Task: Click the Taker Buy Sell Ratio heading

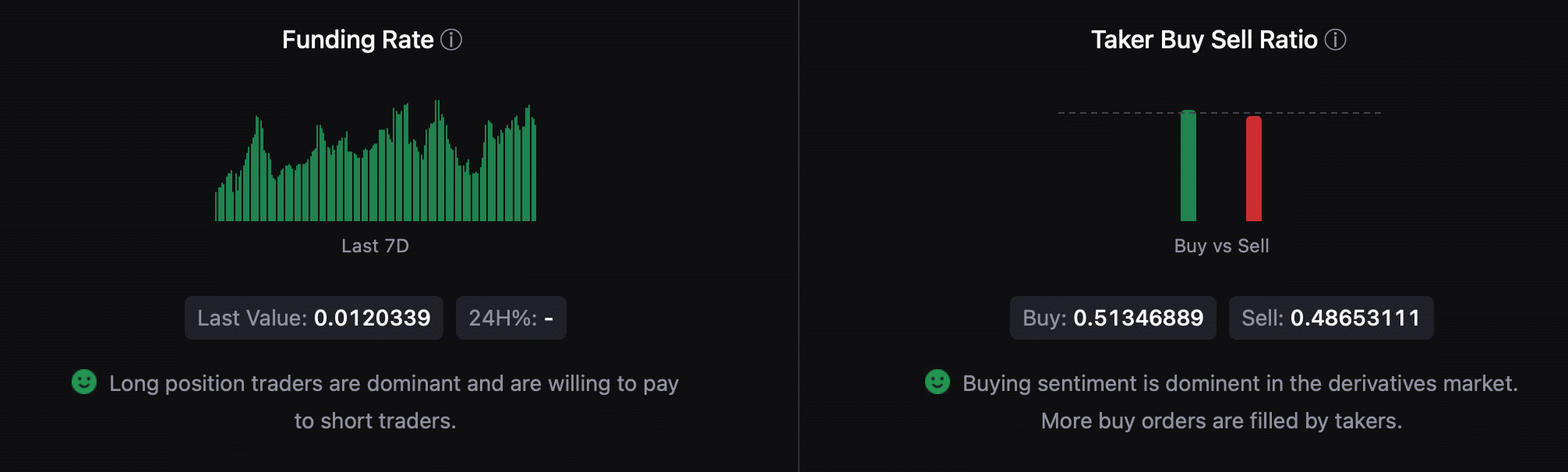Action: (1203, 40)
